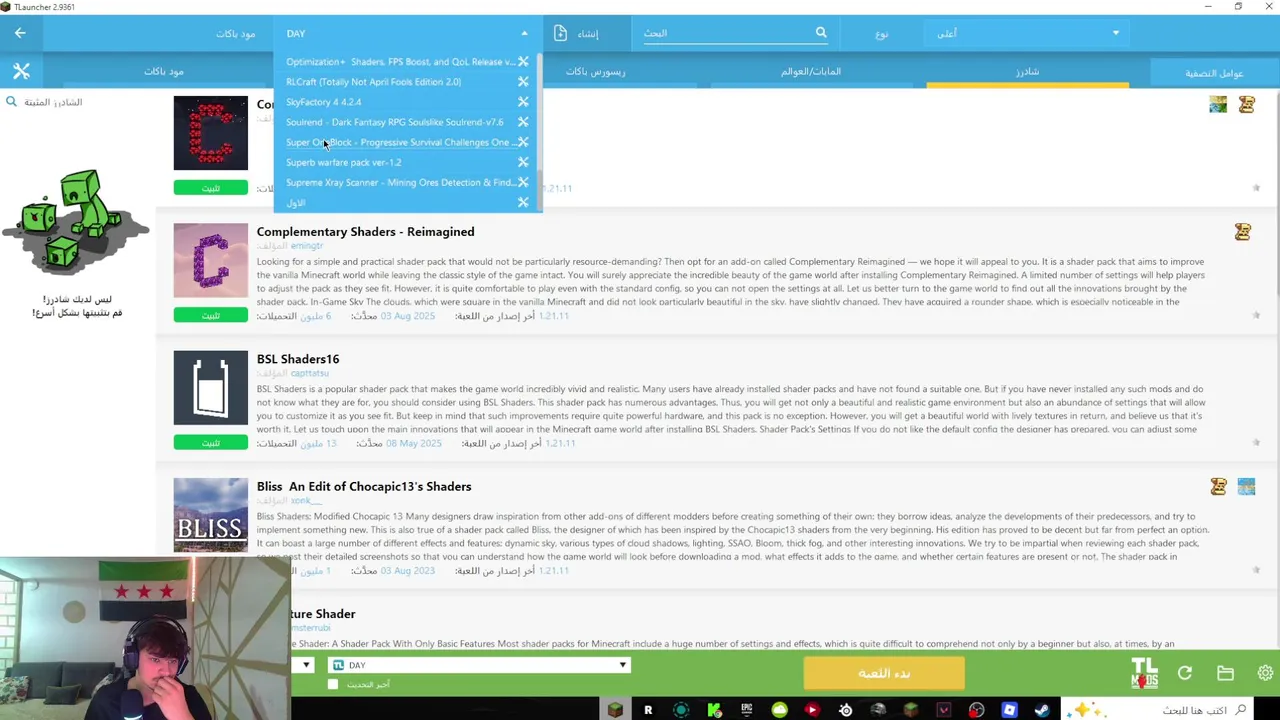
Task: Click landscape picture icon on first shader row
Action: tap(1218, 104)
